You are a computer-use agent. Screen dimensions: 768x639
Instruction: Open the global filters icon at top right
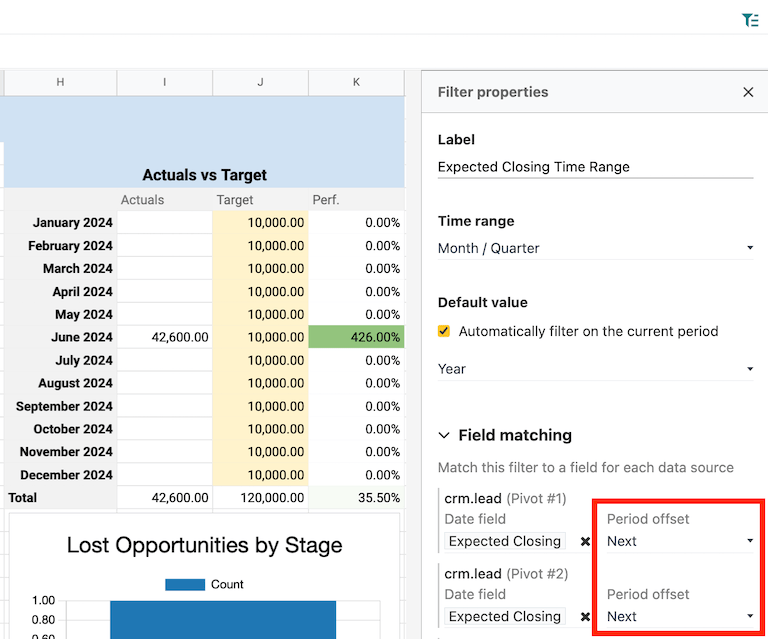coord(749,19)
